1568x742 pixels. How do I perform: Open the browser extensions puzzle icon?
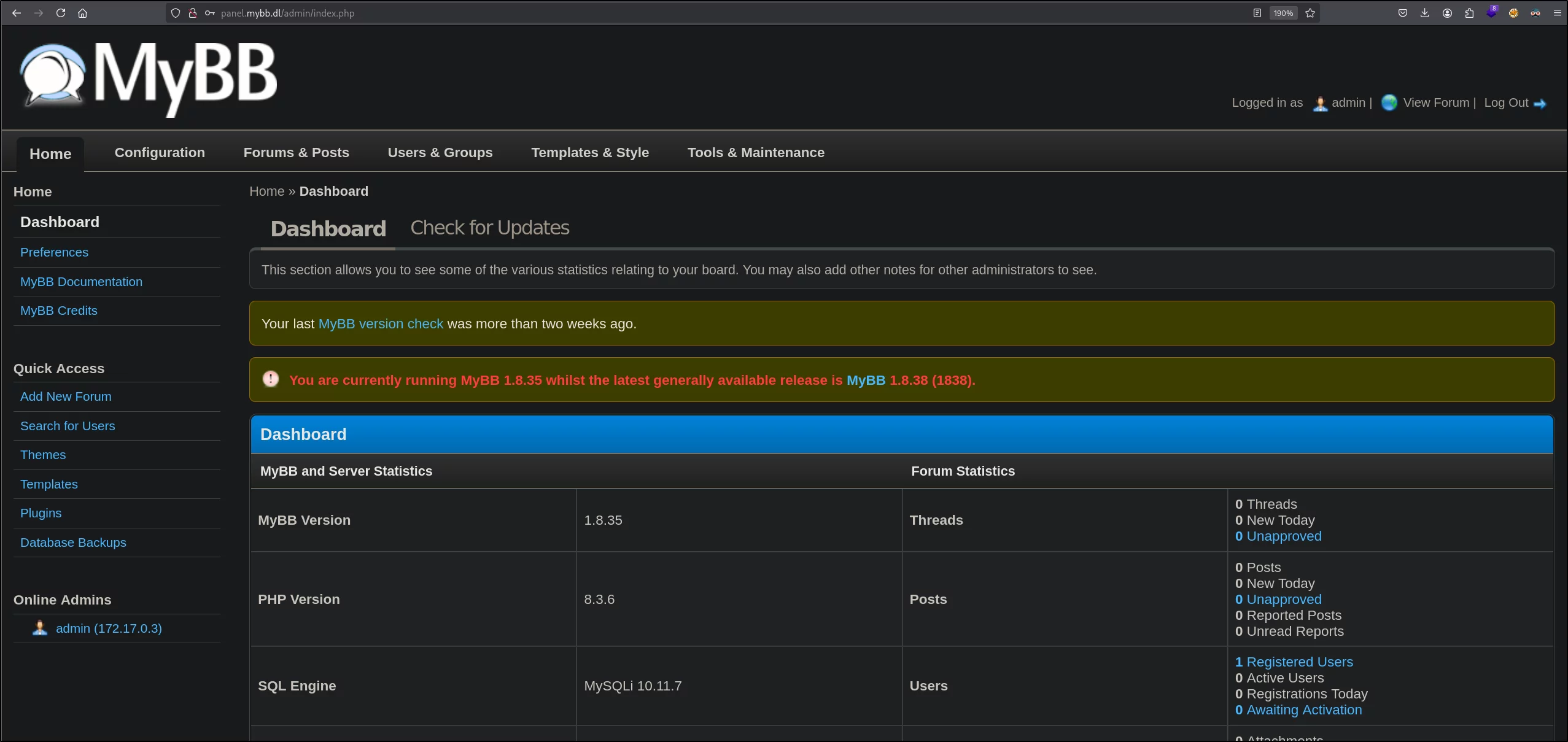(x=1469, y=13)
